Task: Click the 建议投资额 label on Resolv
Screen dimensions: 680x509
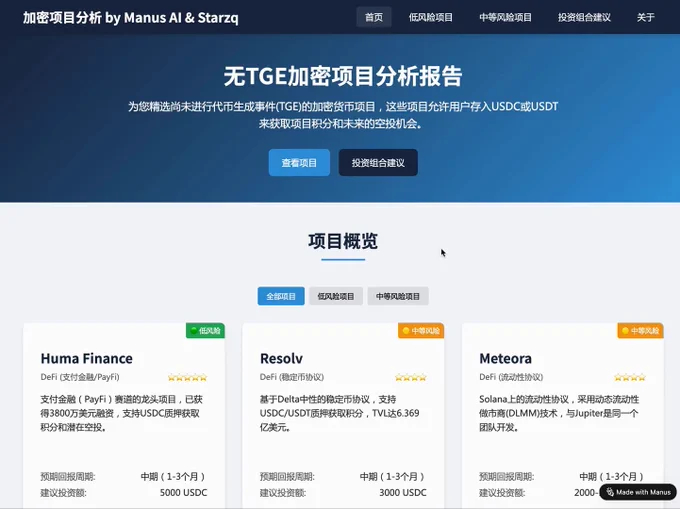Action: [x=283, y=493]
